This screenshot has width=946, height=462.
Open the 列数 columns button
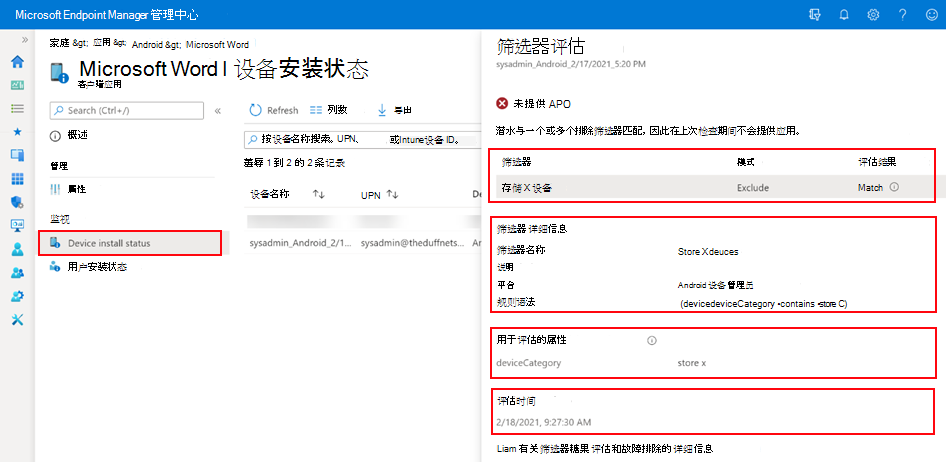pyautogui.click(x=329, y=110)
